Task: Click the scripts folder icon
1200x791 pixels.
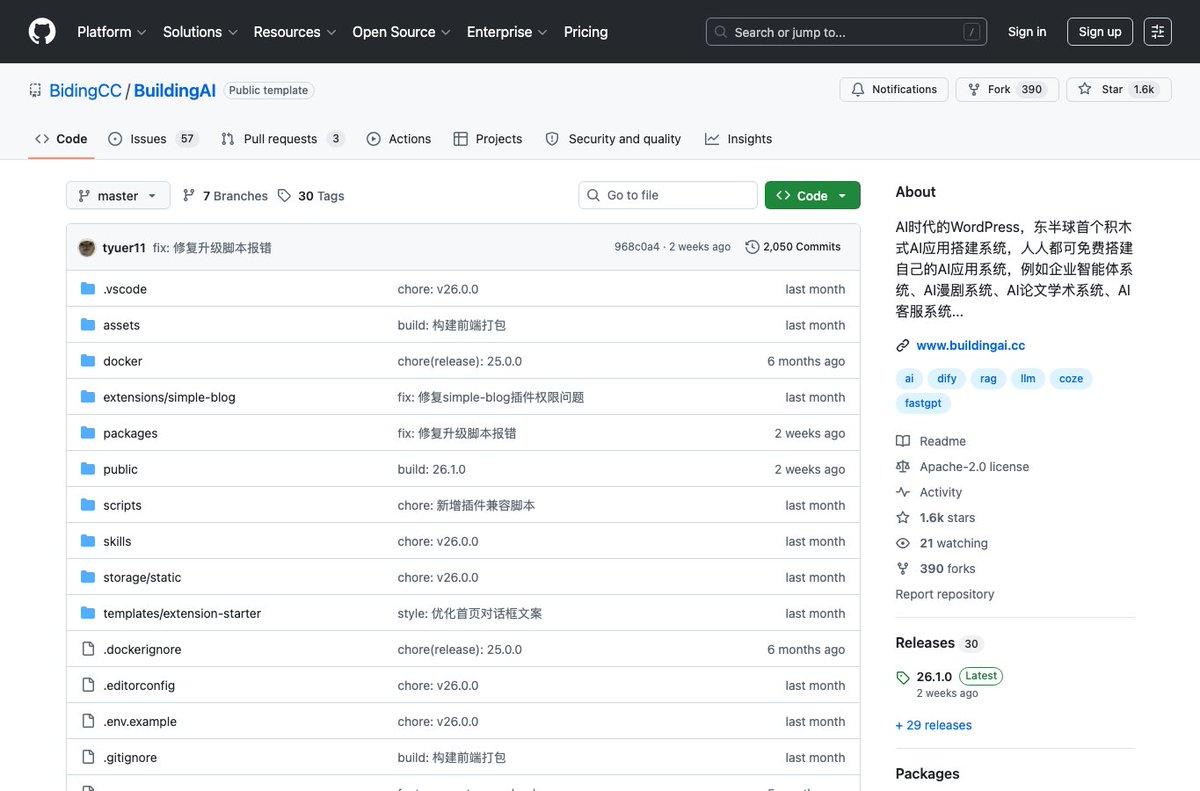Action: coord(87,505)
